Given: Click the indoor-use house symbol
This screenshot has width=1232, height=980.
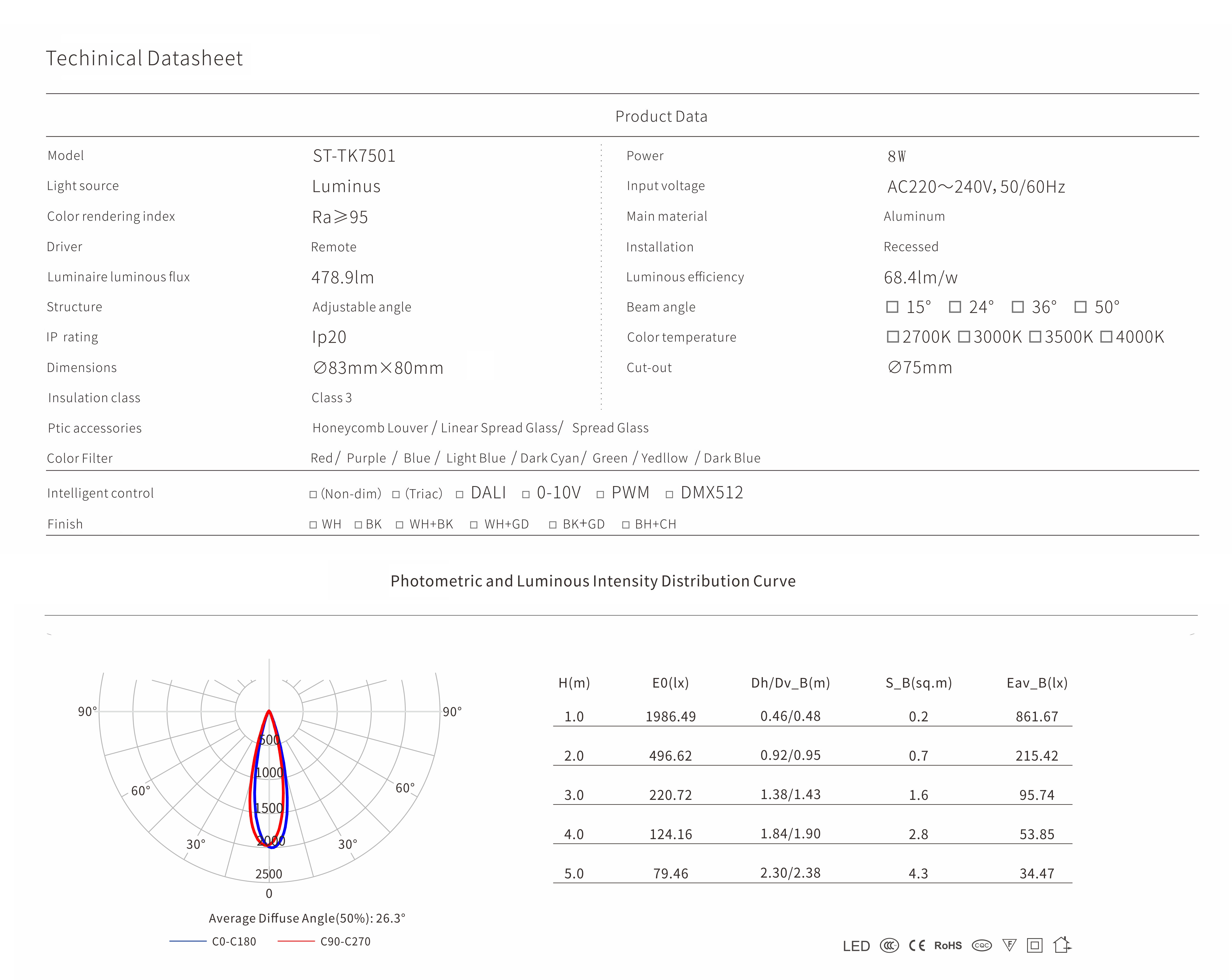Looking at the screenshot, I should [1062, 945].
